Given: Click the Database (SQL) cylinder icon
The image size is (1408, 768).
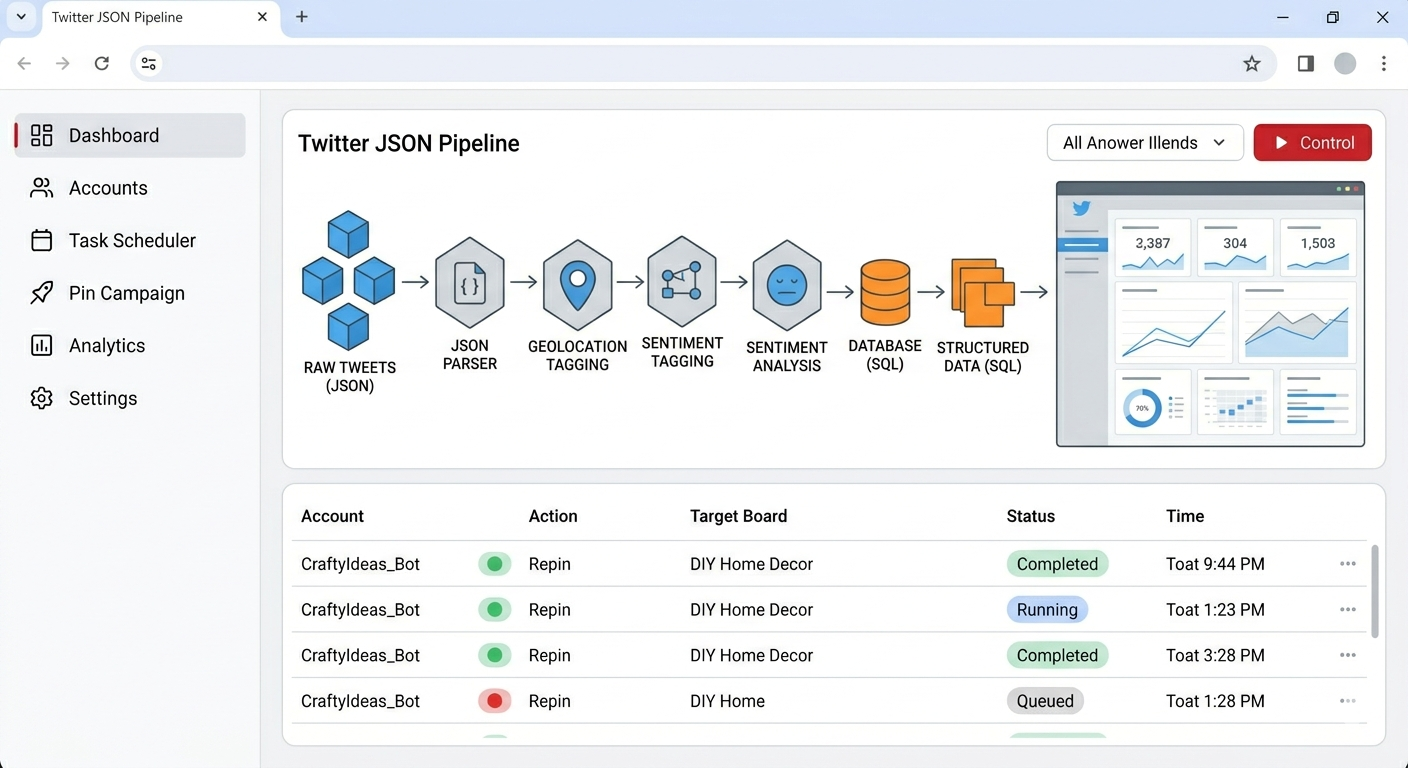Looking at the screenshot, I should 885,292.
